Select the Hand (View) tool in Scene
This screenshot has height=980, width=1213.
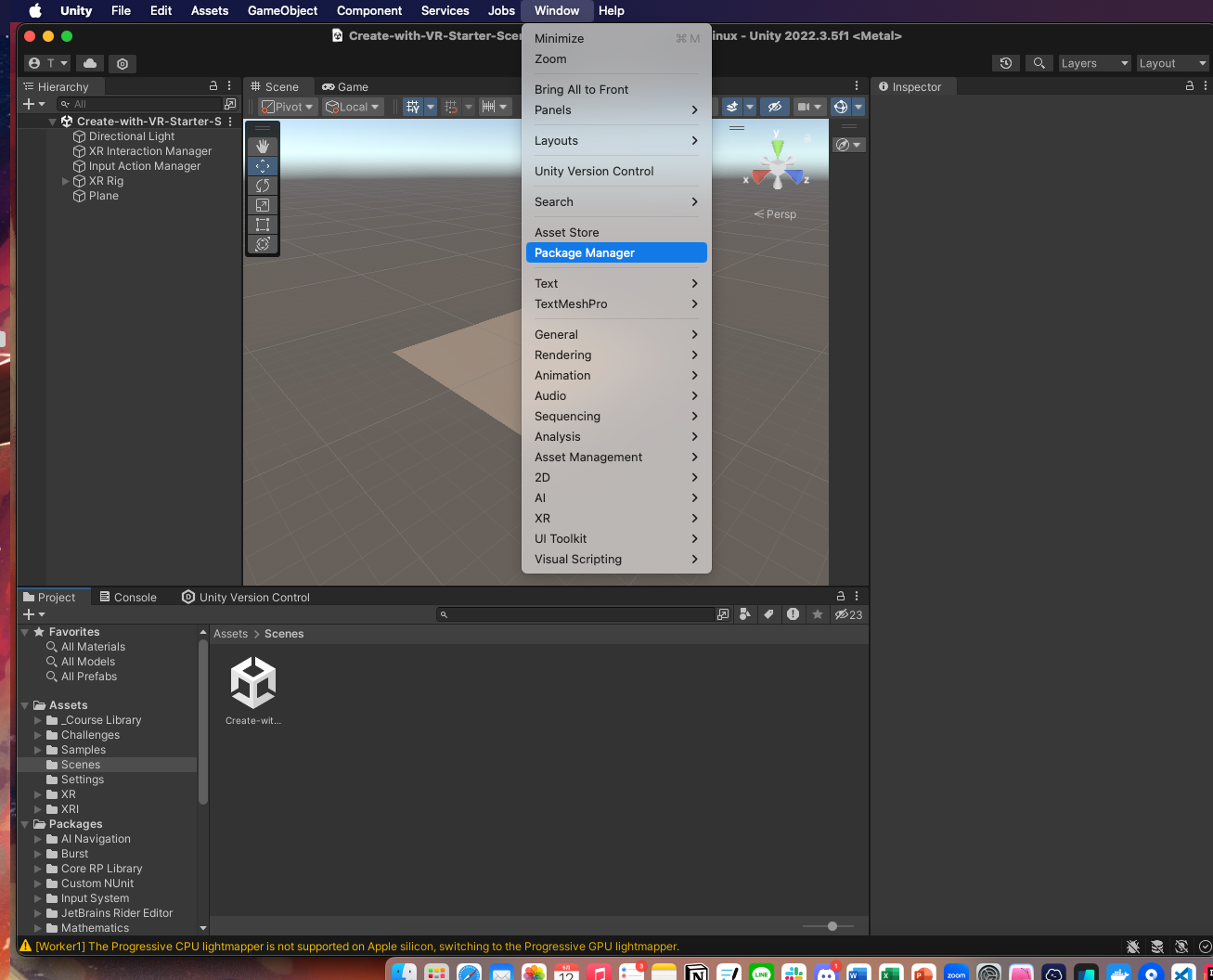pyautogui.click(x=263, y=147)
